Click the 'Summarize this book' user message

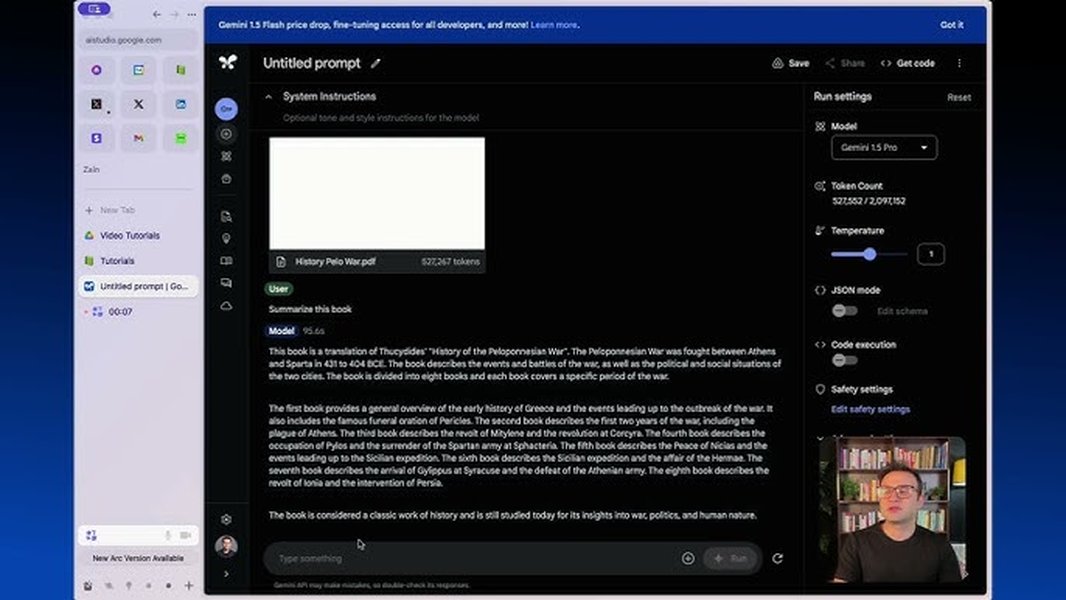[310, 309]
